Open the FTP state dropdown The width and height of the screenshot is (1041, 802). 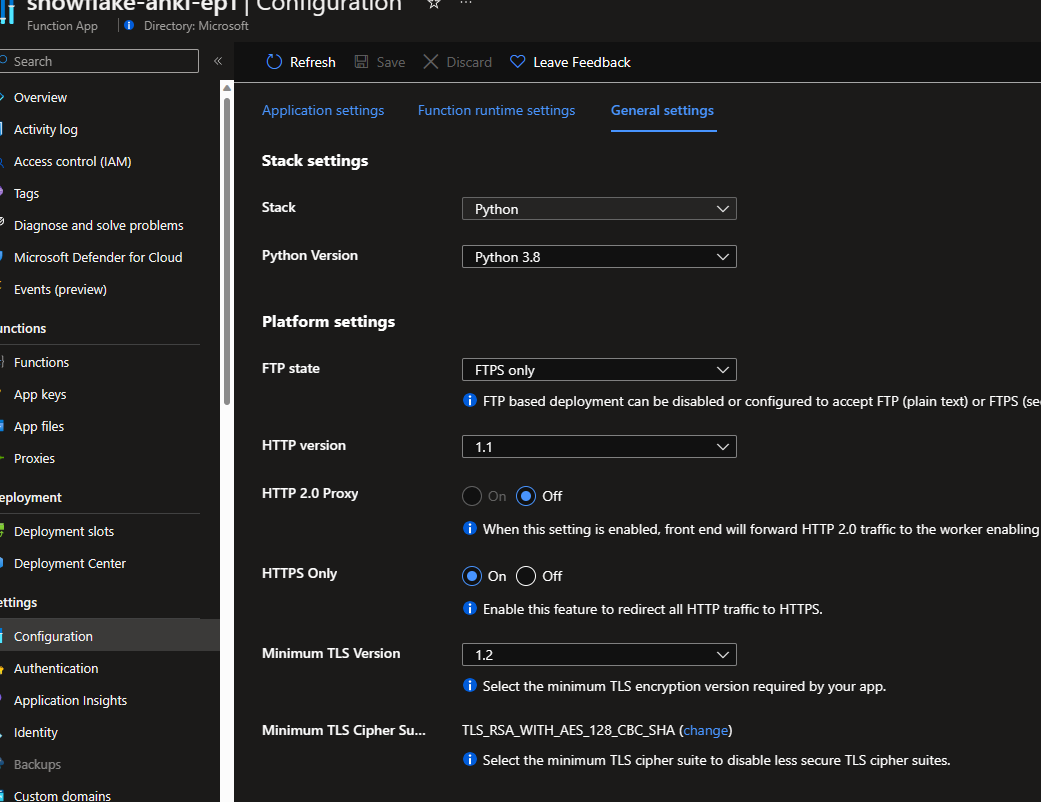(598, 369)
